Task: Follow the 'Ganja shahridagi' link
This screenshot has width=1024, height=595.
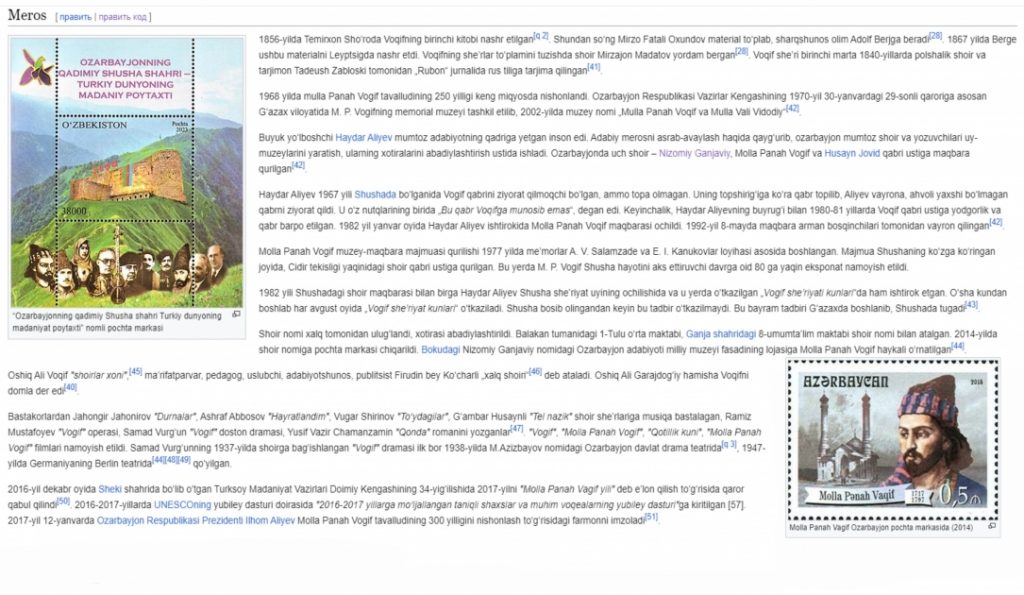Action: [x=720, y=334]
